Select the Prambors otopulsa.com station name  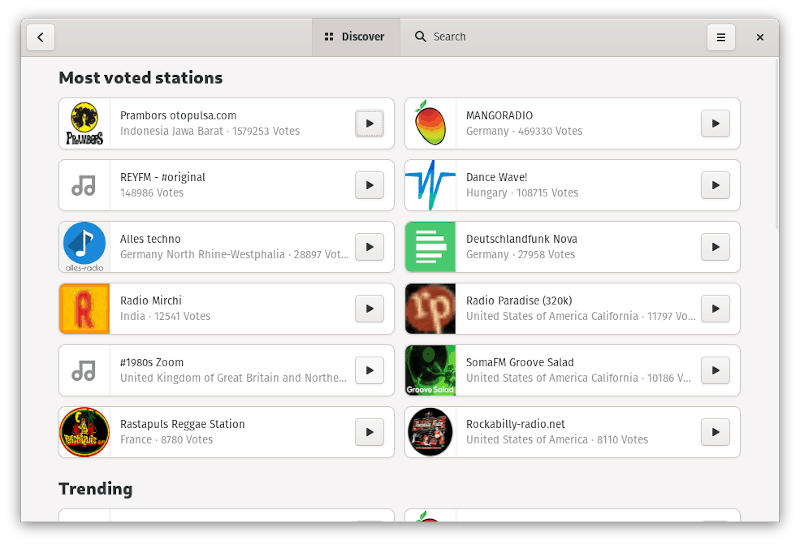[178, 116]
